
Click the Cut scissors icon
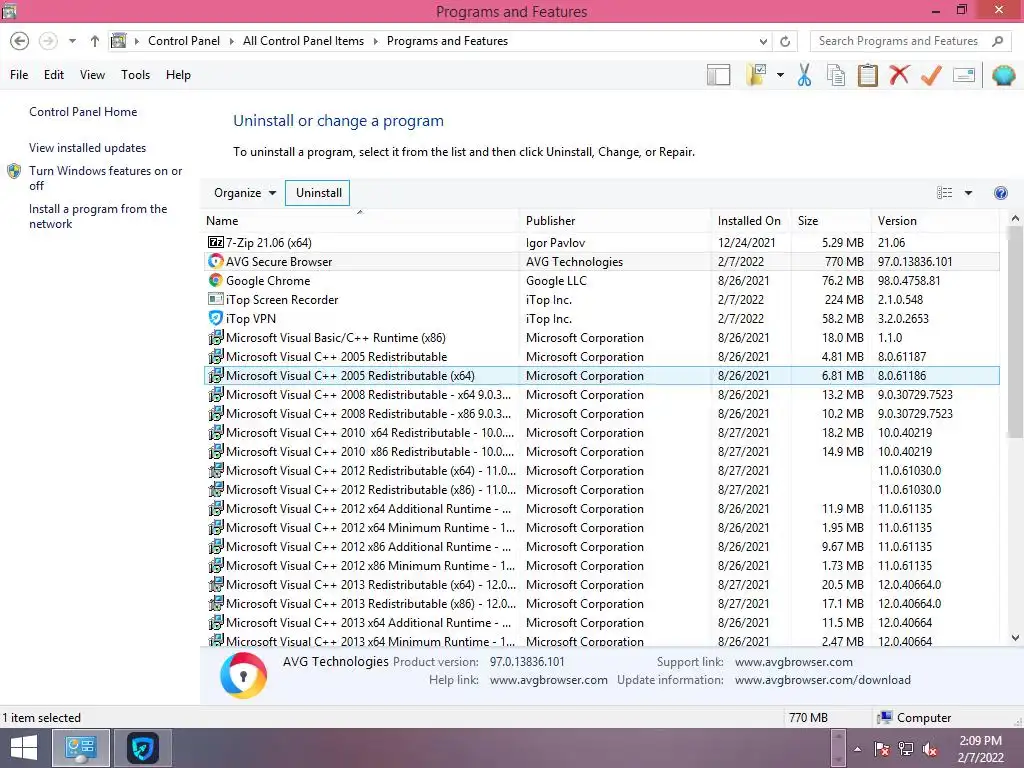coord(804,75)
